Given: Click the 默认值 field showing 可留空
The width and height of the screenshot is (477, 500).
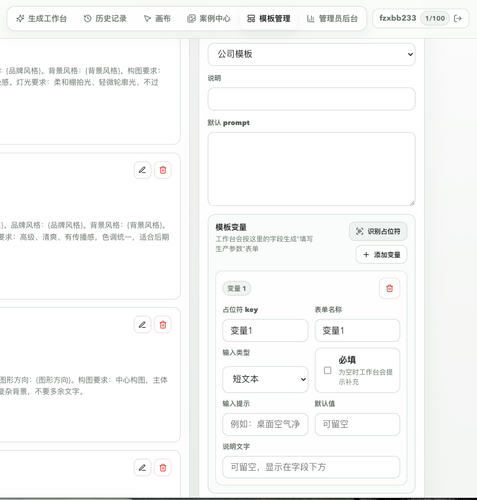Looking at the screenshot, I should click(x=357, y=424).
